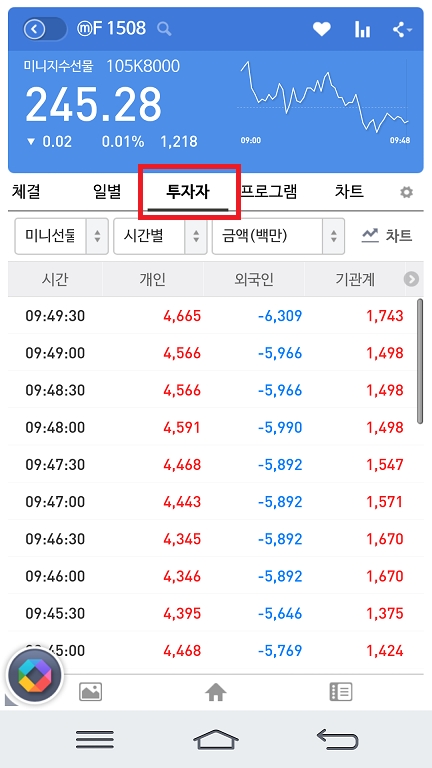Tap the home icon in bottom bar

(216, 693)
